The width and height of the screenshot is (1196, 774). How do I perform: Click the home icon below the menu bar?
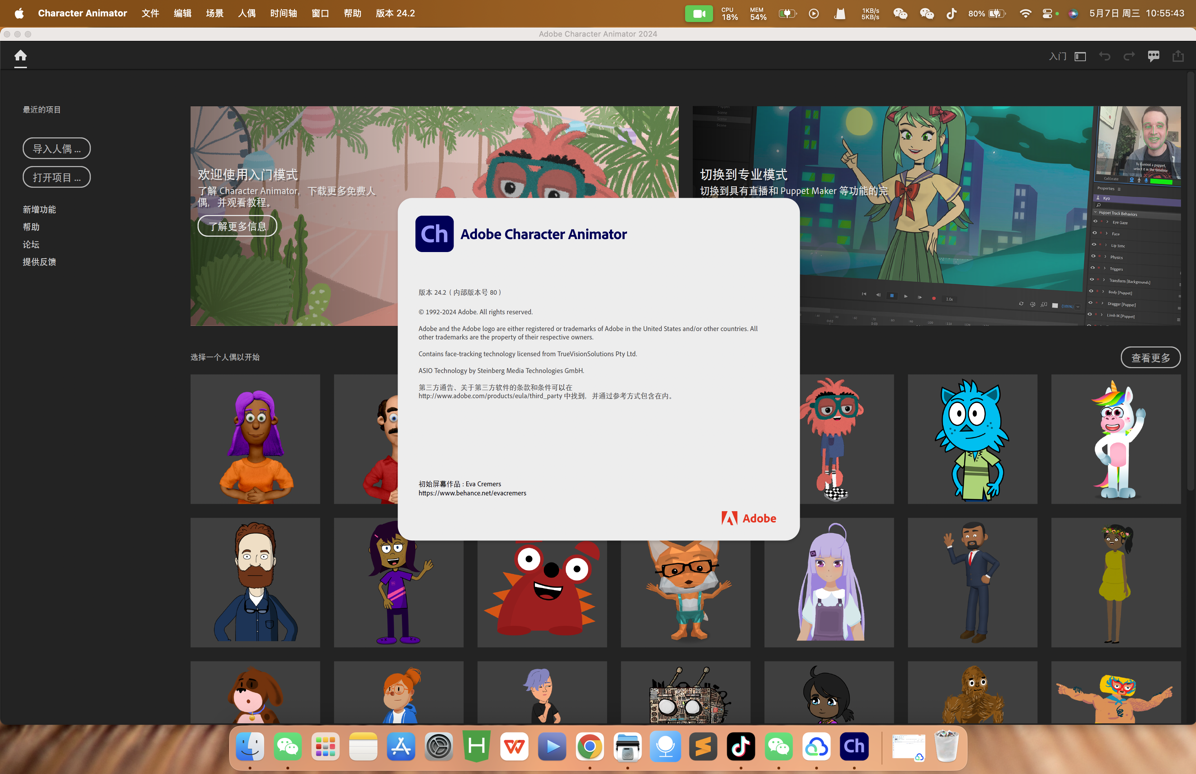pos(20,57)
